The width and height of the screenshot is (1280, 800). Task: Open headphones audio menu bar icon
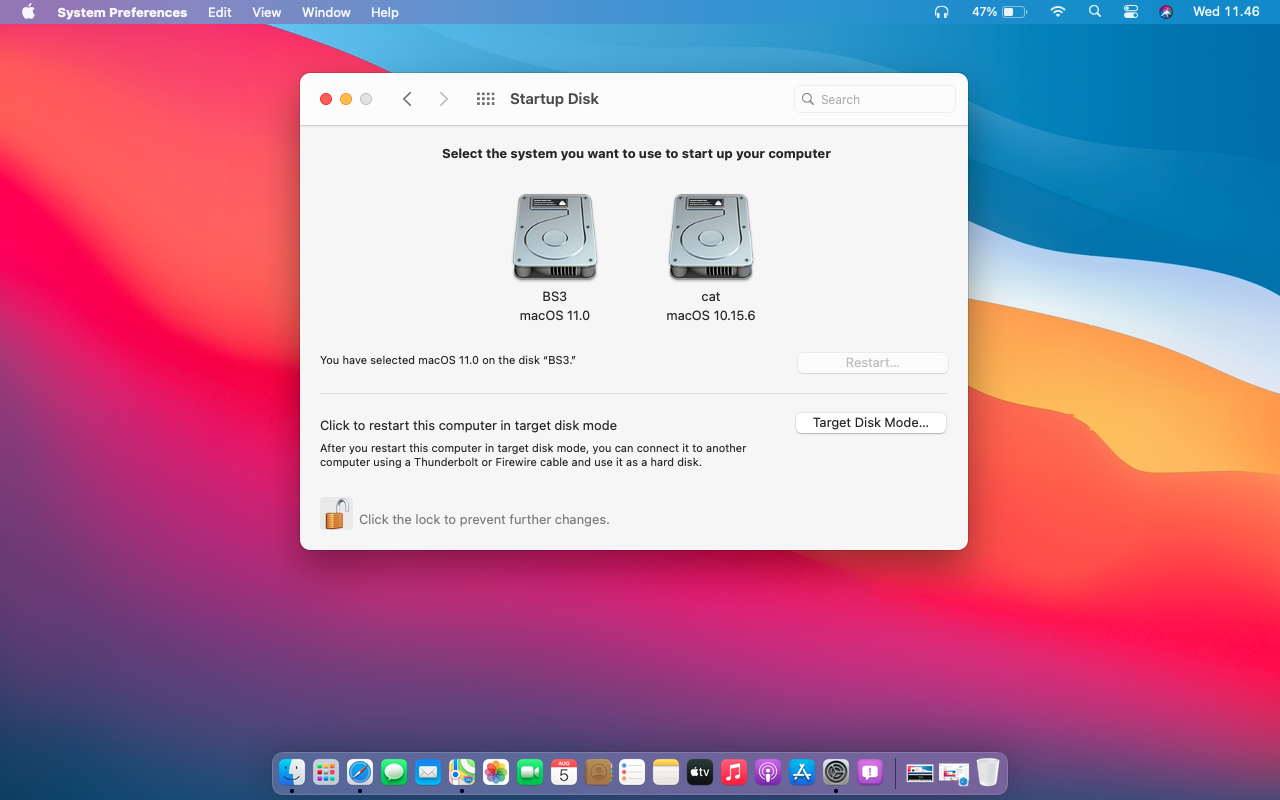coord(941,12)
